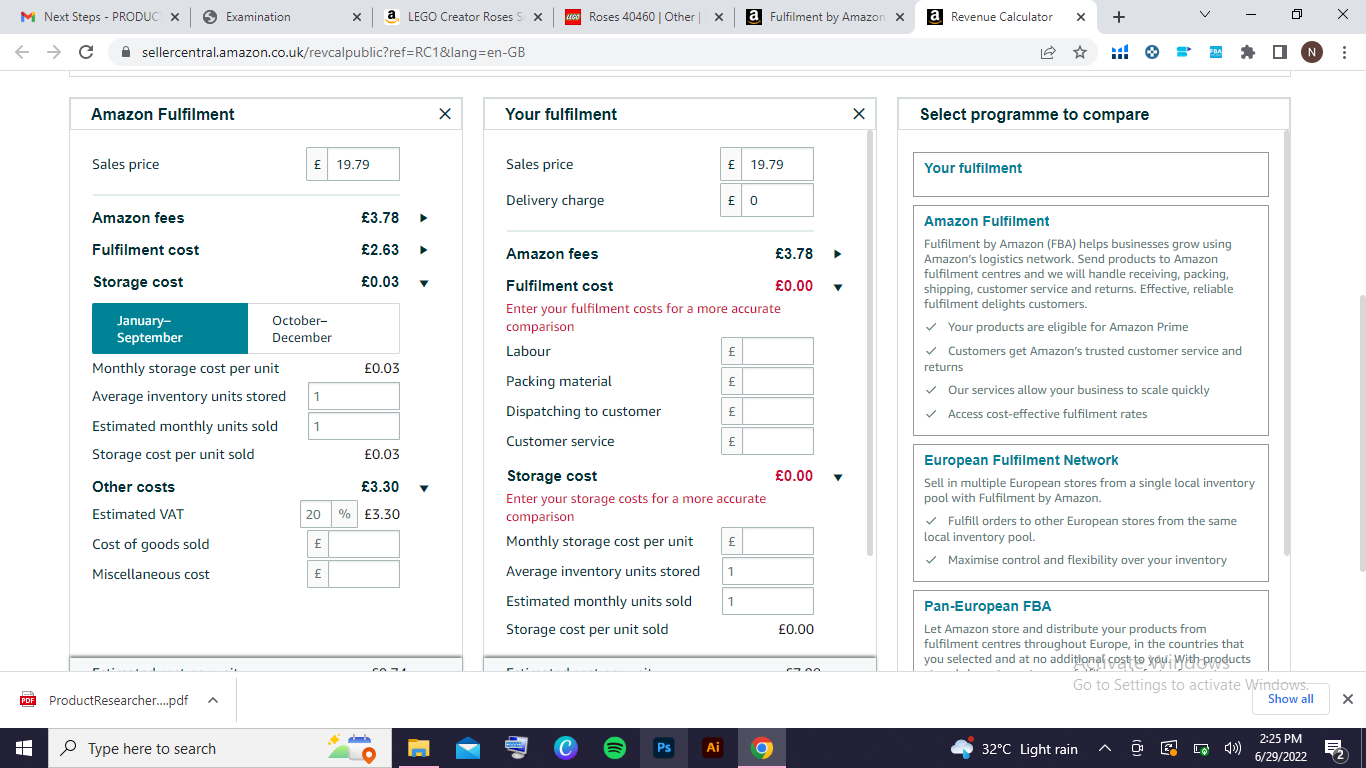This screenshot has height=768, width=1366.
Task: Collapse Storage cost under Your fulfilment
Action: [838, 477]
